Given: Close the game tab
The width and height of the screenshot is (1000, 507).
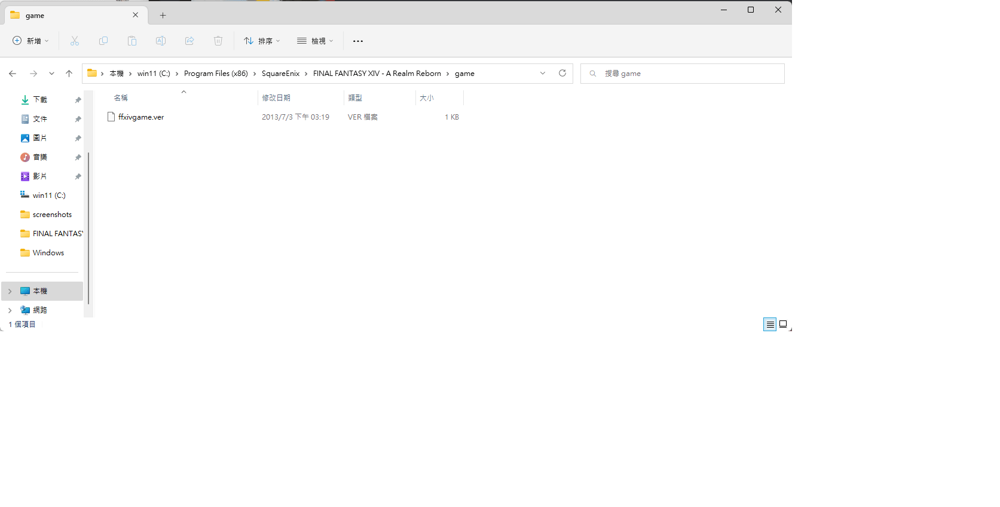Looking at the screenshot, I should pyautogui.click(x=135, y=15).
